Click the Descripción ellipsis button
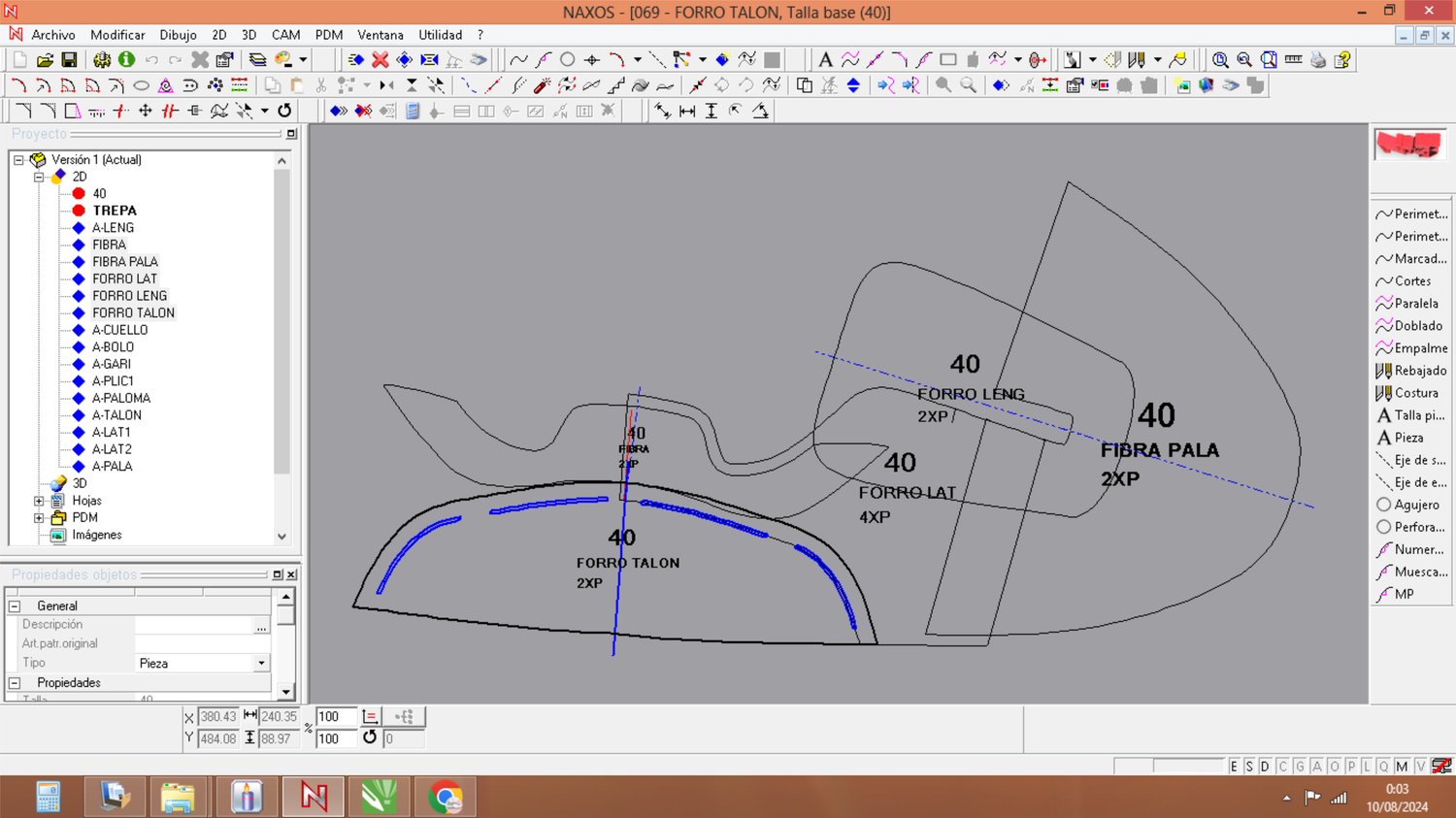 [x=261, y=626]
